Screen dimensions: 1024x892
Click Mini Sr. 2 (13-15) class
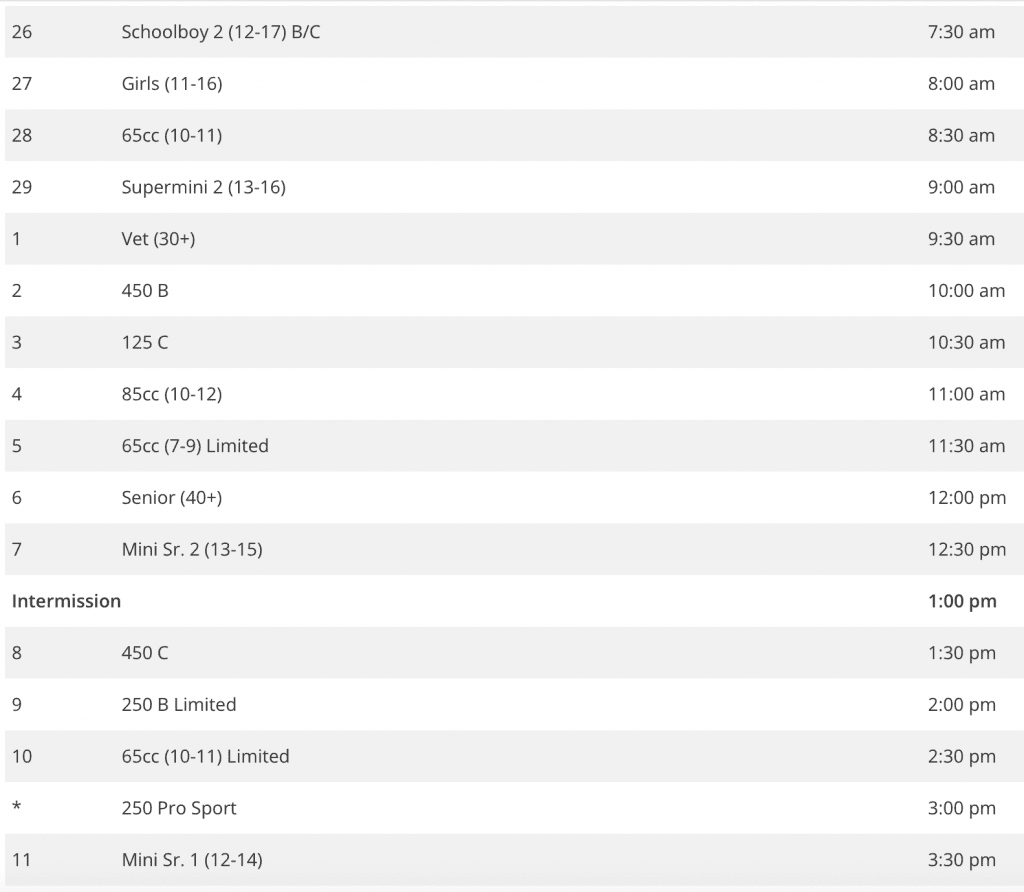coord(192,549)
